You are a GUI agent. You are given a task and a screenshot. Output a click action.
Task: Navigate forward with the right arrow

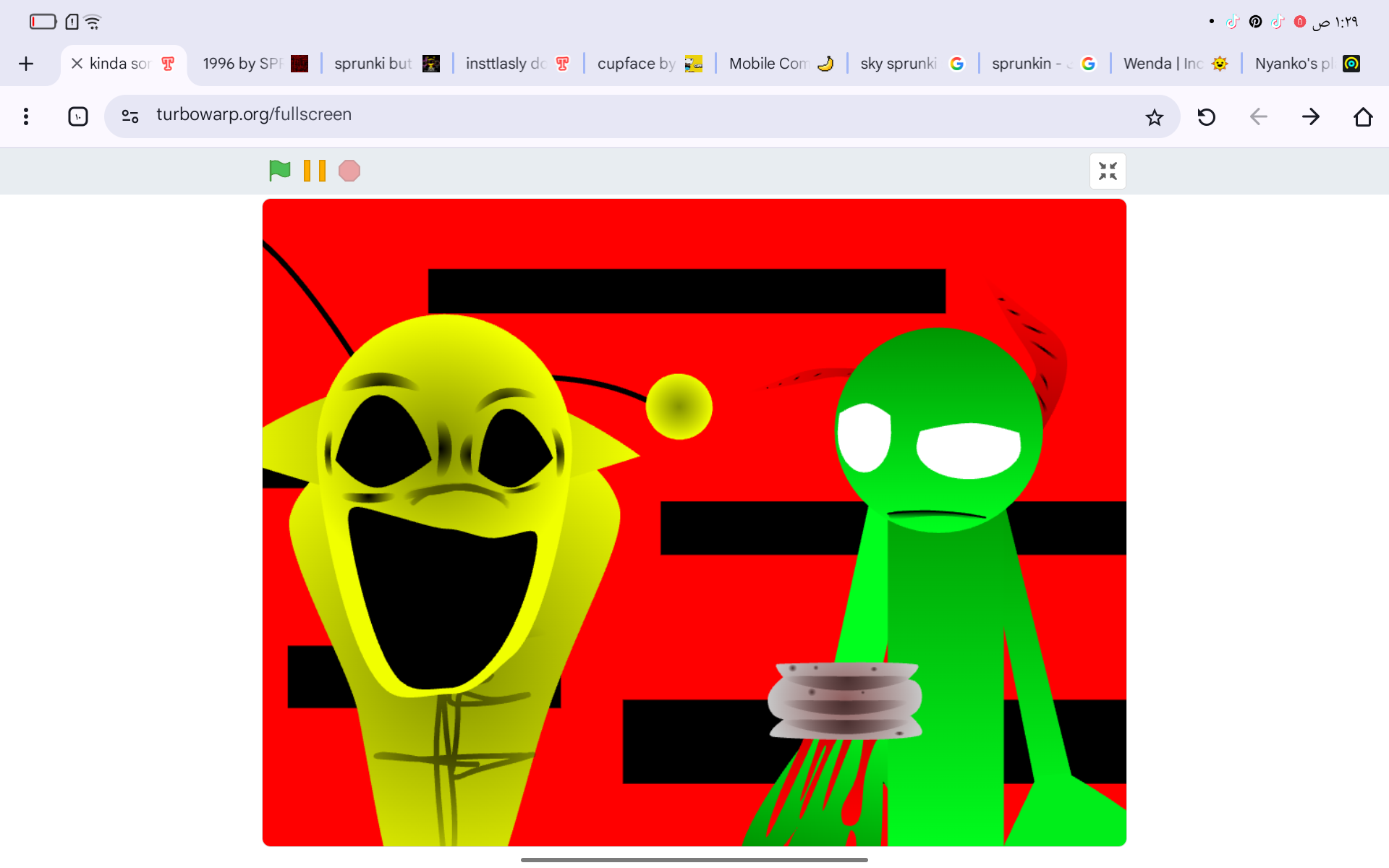[1310, 117]
